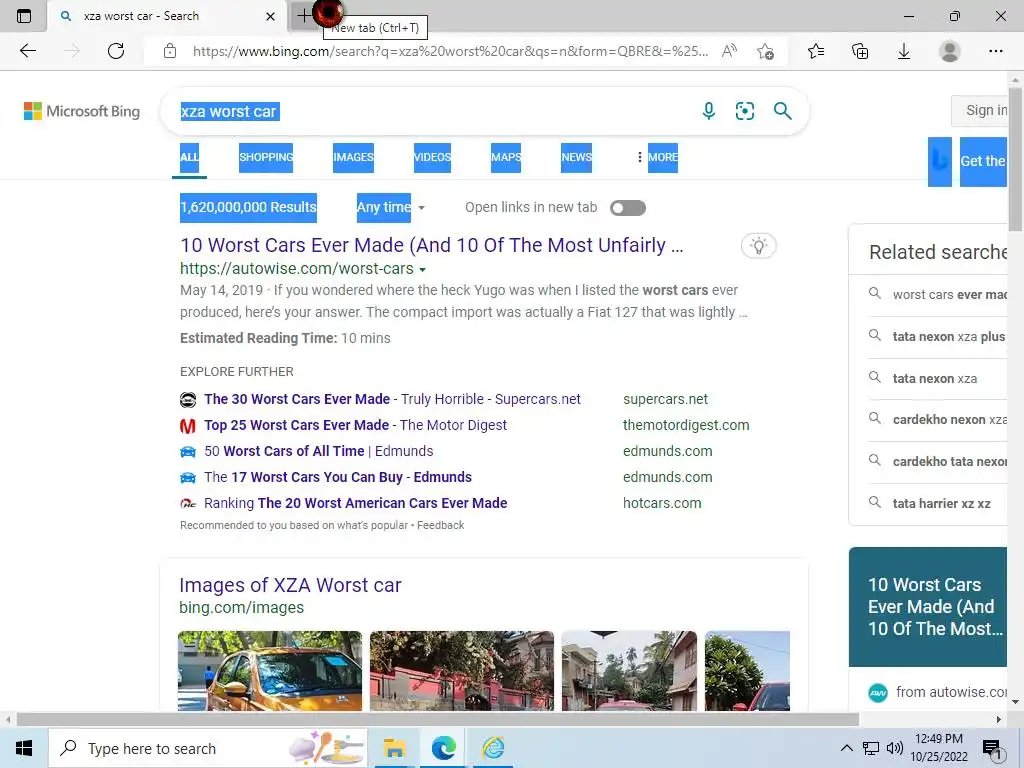Click the site lock icon in address bar
The height and width of the screenshot is (768, 1024).
coord(170,51)
